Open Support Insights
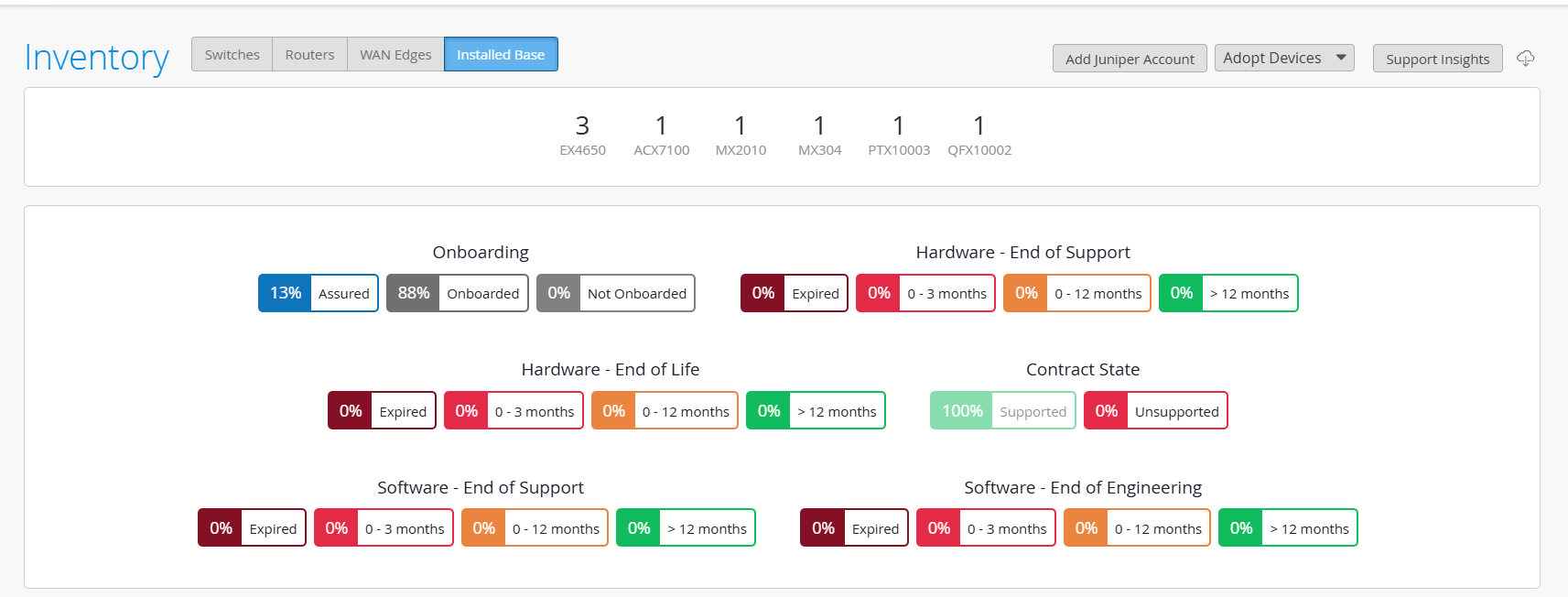Viewport: 1568px width, 597px height. click(x=1437, y=59)
